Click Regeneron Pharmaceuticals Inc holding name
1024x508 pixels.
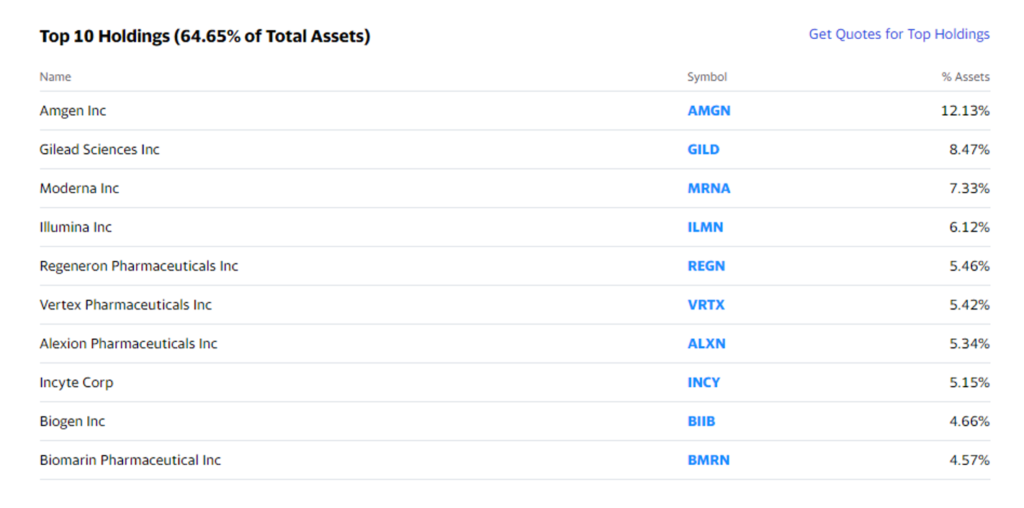pos(138,266)
